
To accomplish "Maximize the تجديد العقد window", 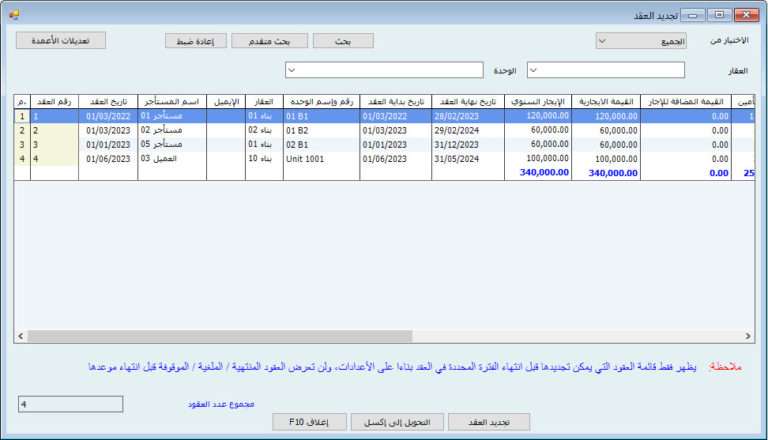I will tap(718, 15).
